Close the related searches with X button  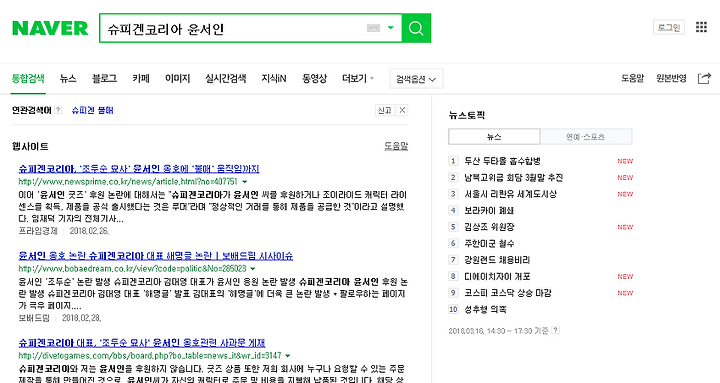pyautogui.click(x=402, y=110)
